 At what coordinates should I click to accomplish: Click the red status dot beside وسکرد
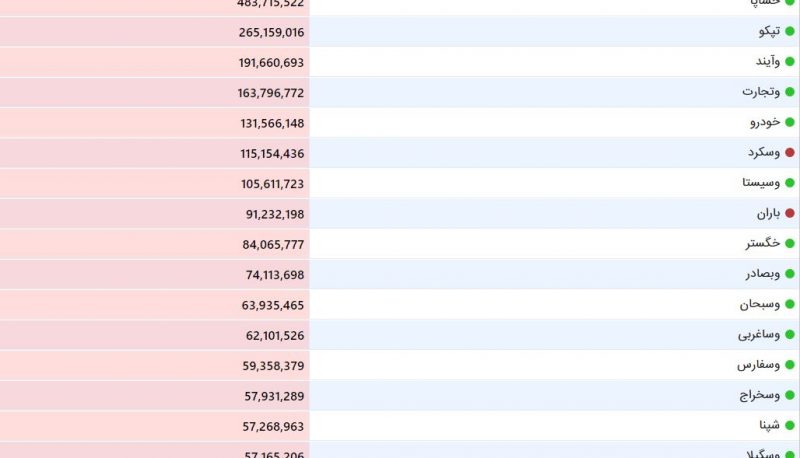(x=790, y=153)
